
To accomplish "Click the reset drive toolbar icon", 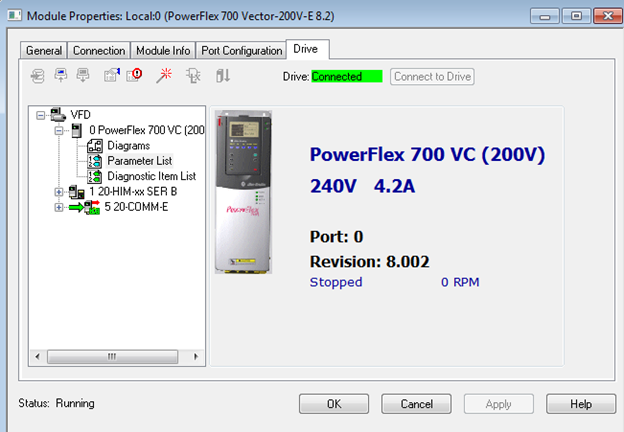I will tap(223, 75).
